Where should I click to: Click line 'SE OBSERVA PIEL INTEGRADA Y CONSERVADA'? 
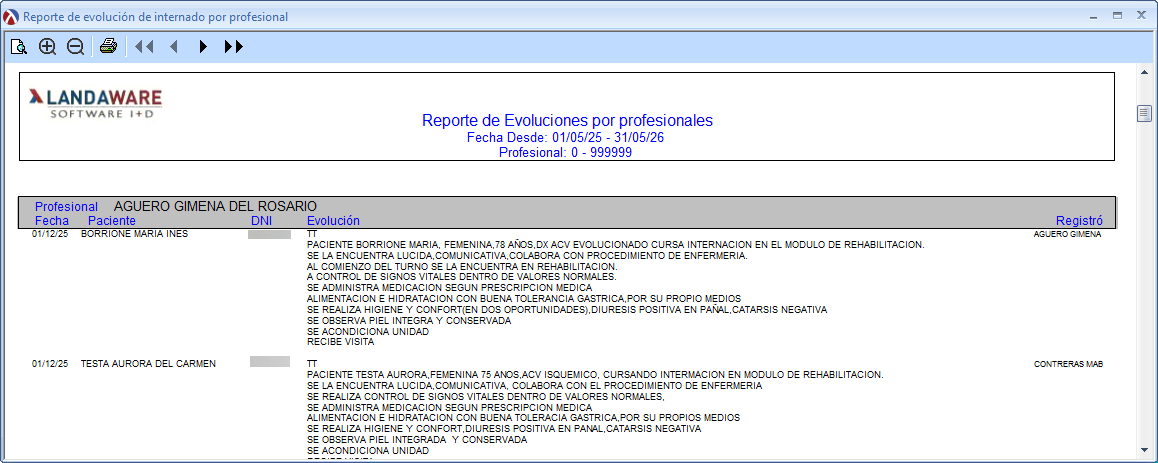click(417, 439)
